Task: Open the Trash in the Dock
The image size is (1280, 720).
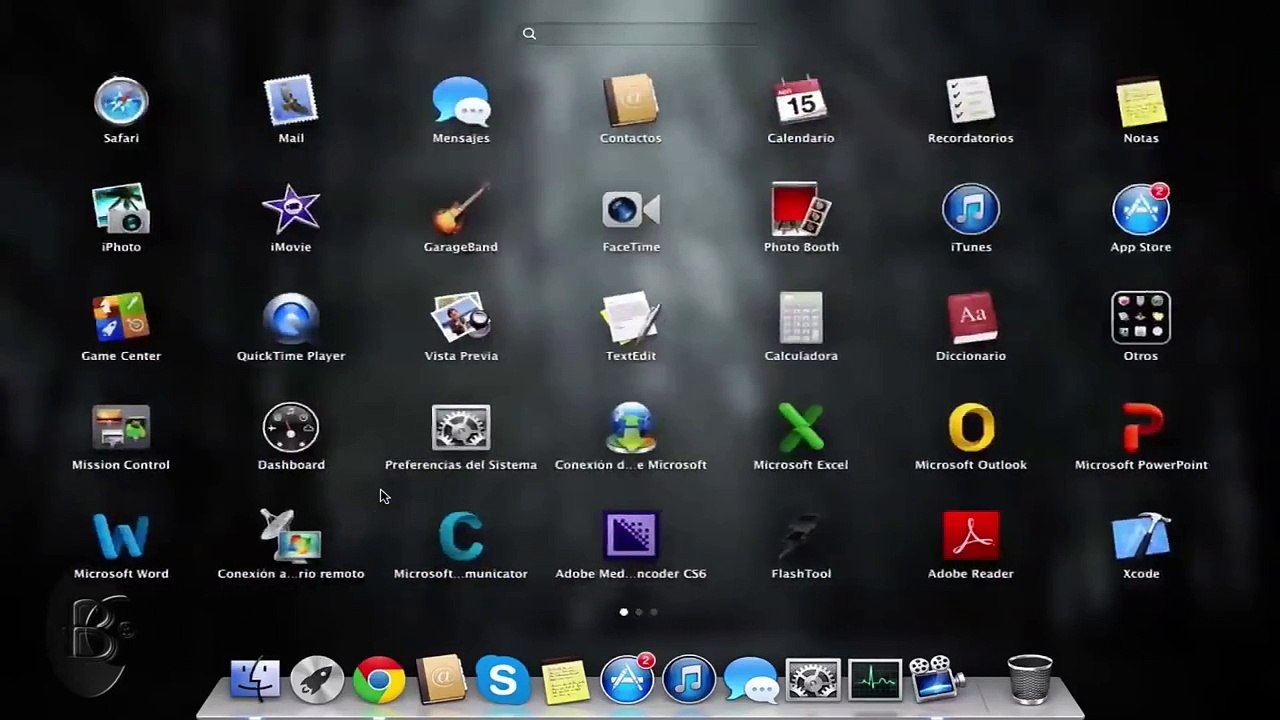Action: (x=1029, y=680)
